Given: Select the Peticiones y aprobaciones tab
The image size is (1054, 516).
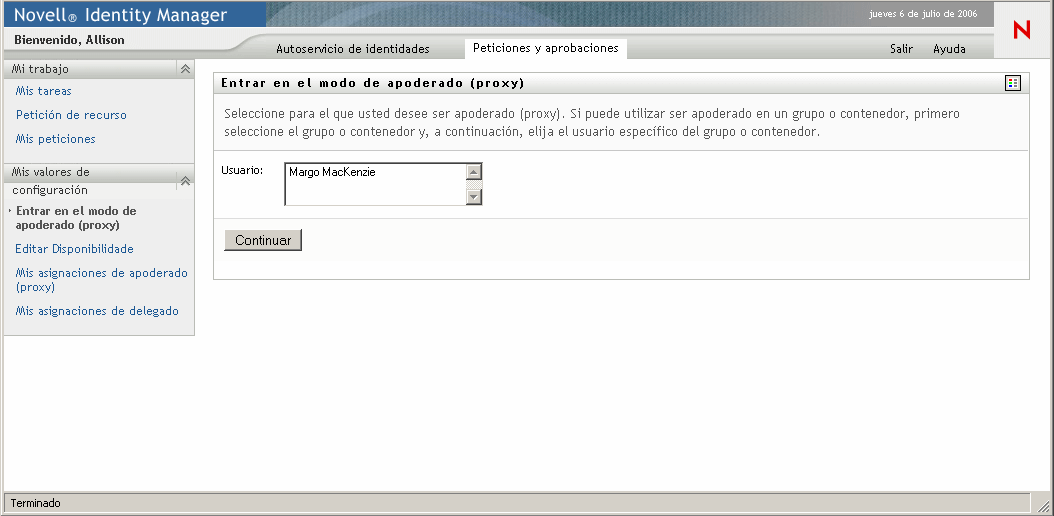Looking at the screenshot, I should [x=546, y=48].
